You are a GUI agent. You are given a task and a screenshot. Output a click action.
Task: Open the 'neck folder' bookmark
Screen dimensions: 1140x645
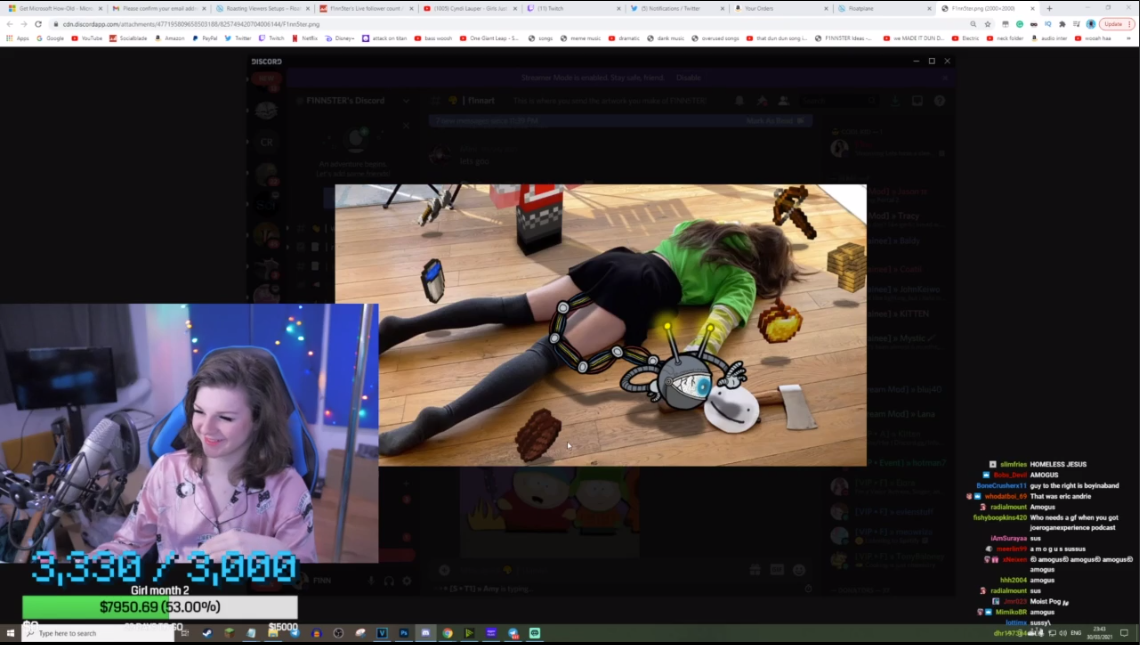(1006, 38)
